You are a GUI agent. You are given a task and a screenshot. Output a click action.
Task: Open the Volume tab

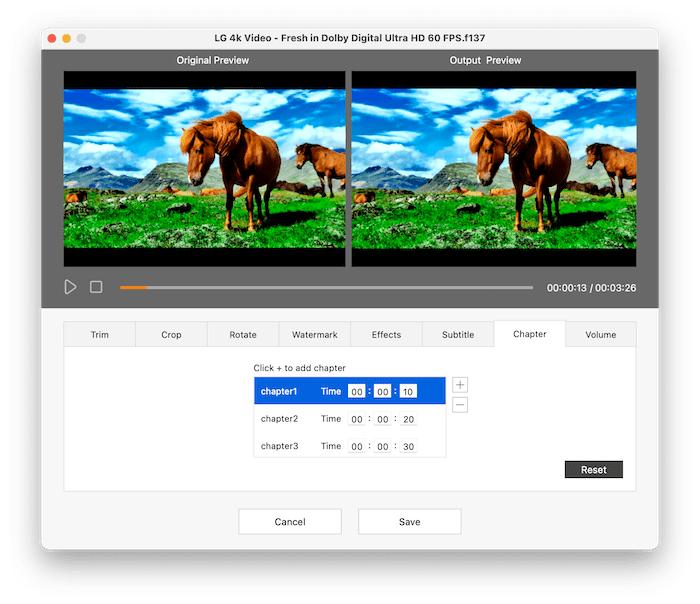pyautogui.click(x=600, y=335)
